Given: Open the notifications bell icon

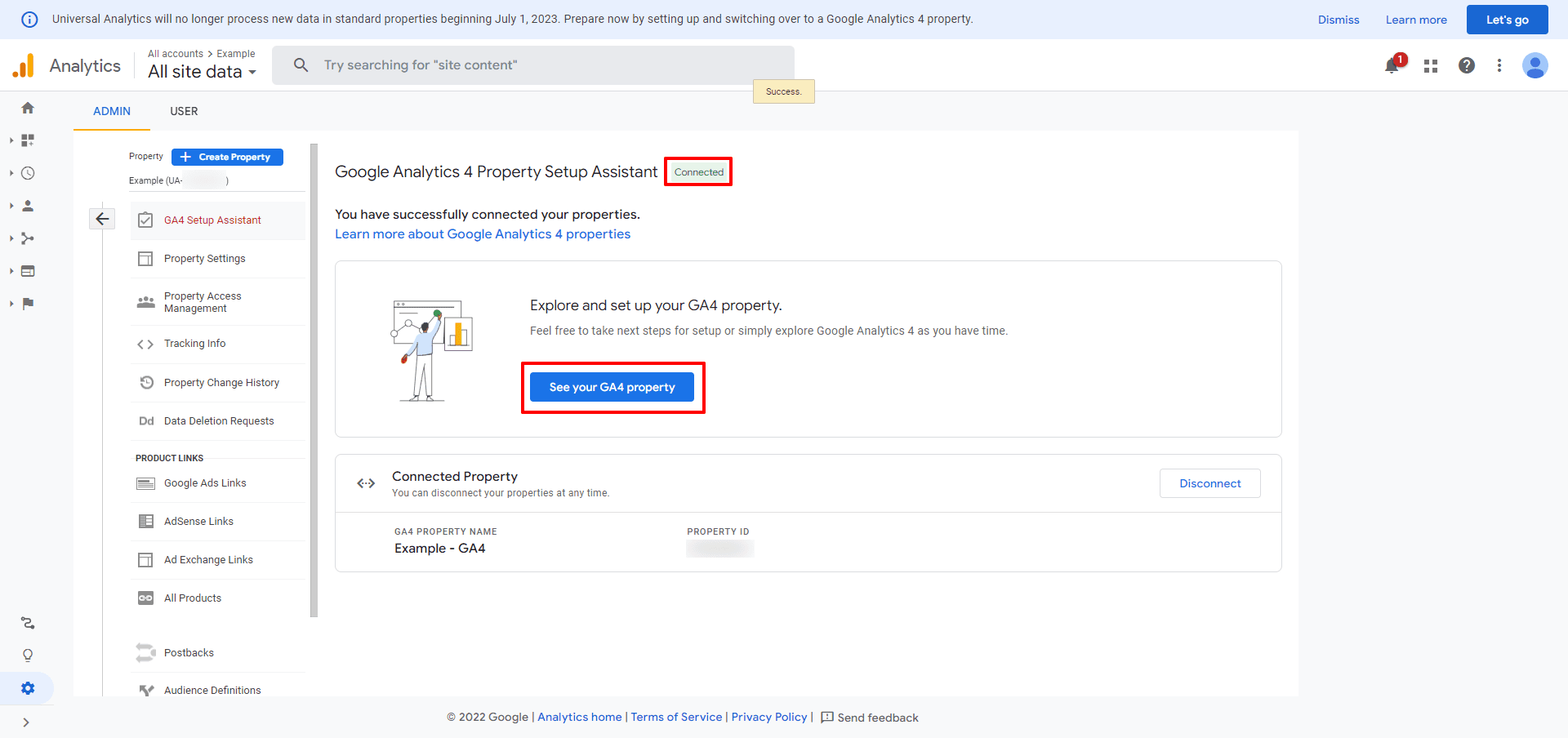Looking at the screenshot, I should [x=1392, y=65].
